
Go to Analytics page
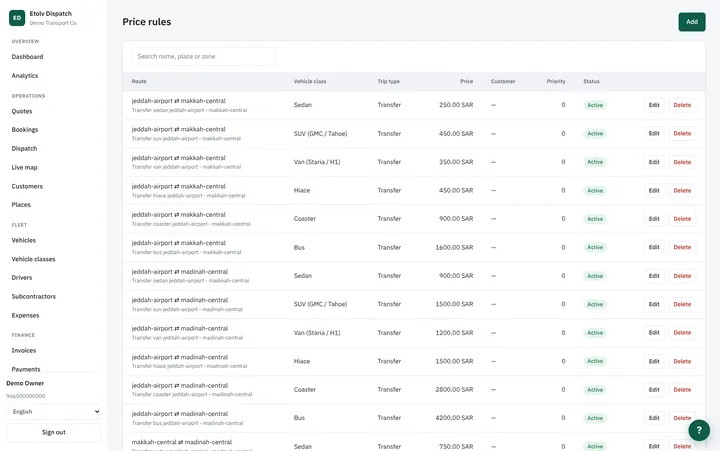[x=25, y=76]
